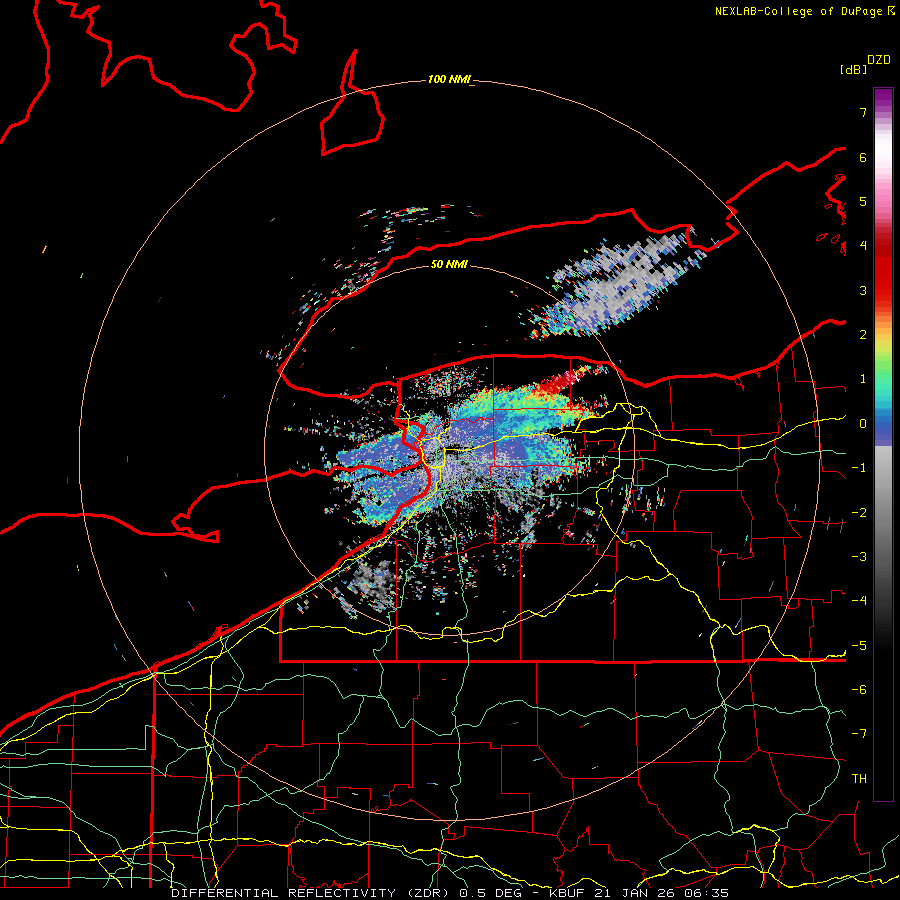The width and height of the screenshot is (900, 900).
Task: Click the legend value -7
Action: pos(859,734)
